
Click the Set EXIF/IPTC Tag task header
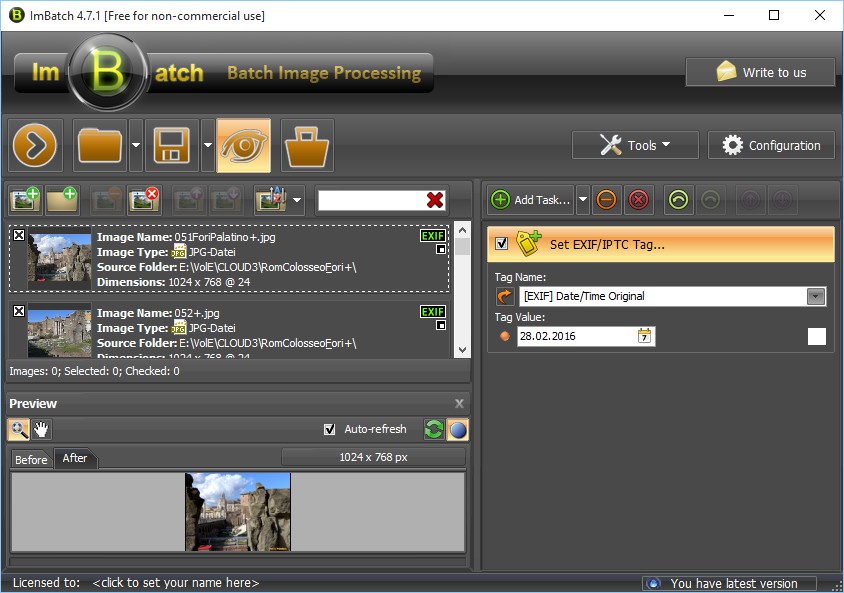661,244
